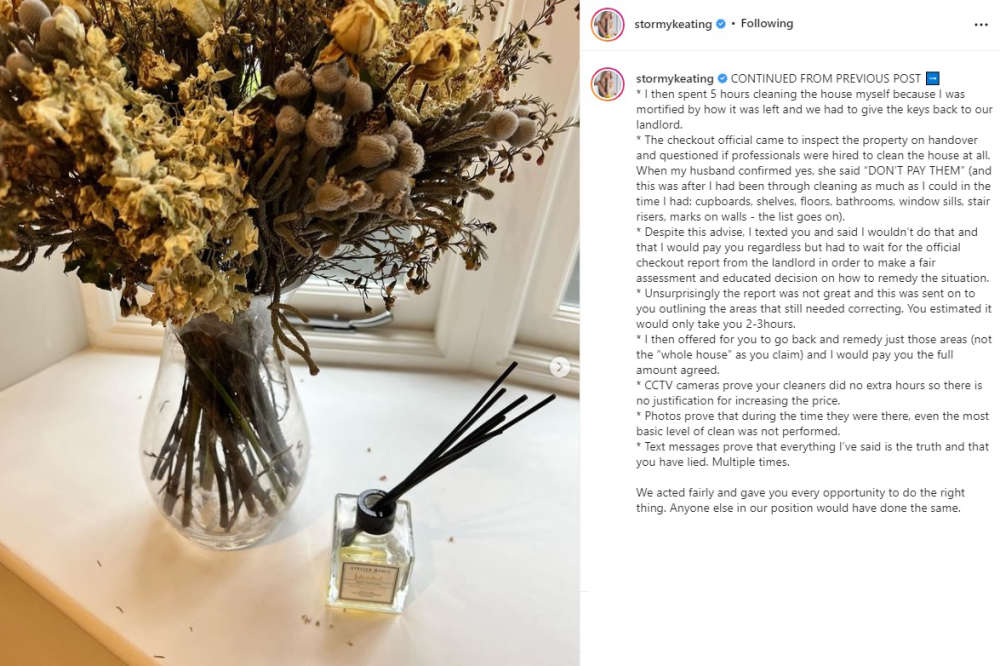Click the "Photos prove" caption paragraph
Image resolution: width=1000 pixels, height=666 pixels.
point(813,424)
